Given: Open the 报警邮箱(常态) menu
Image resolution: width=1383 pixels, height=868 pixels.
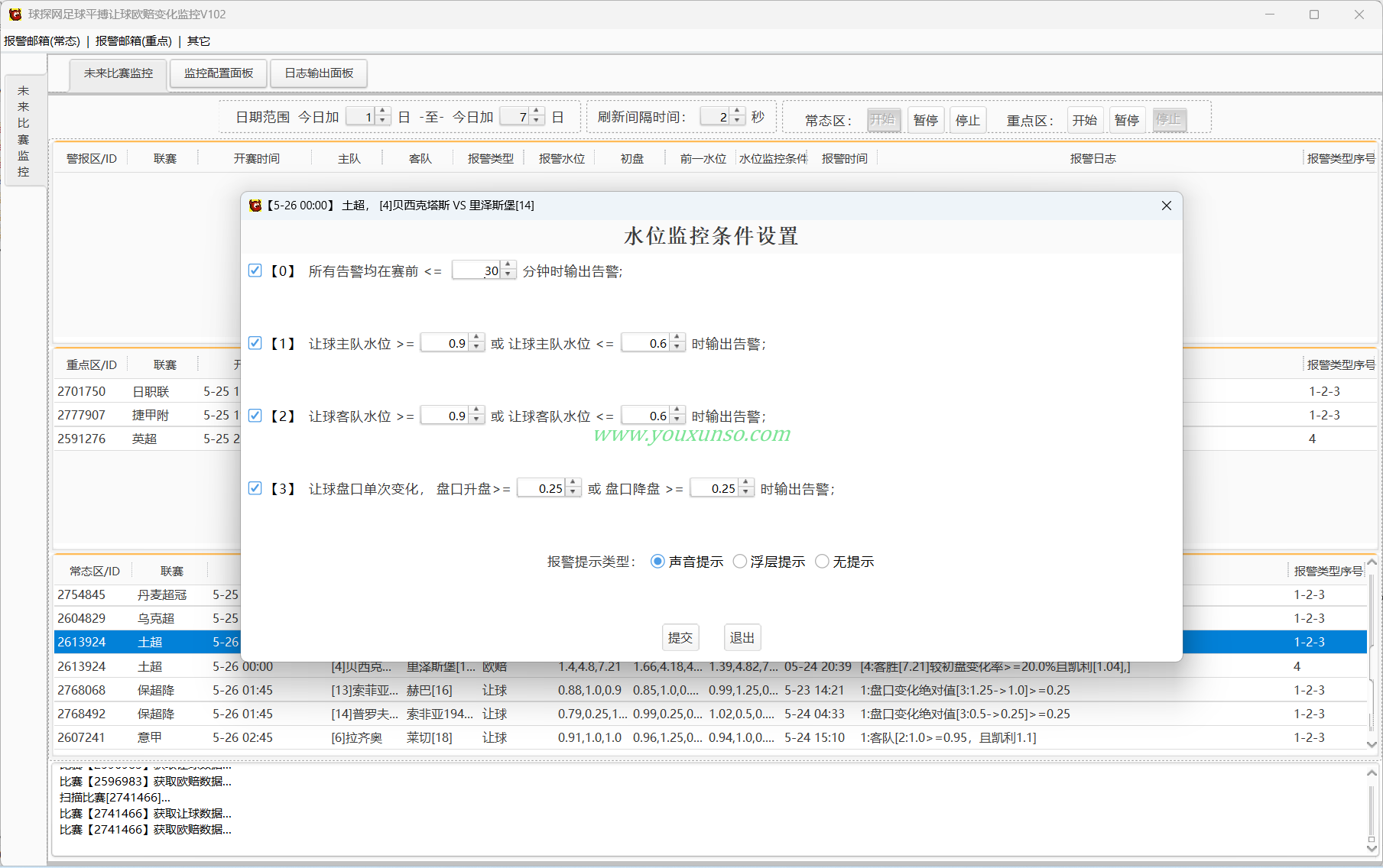Looking at the screenshot, I should click(42, 41).
